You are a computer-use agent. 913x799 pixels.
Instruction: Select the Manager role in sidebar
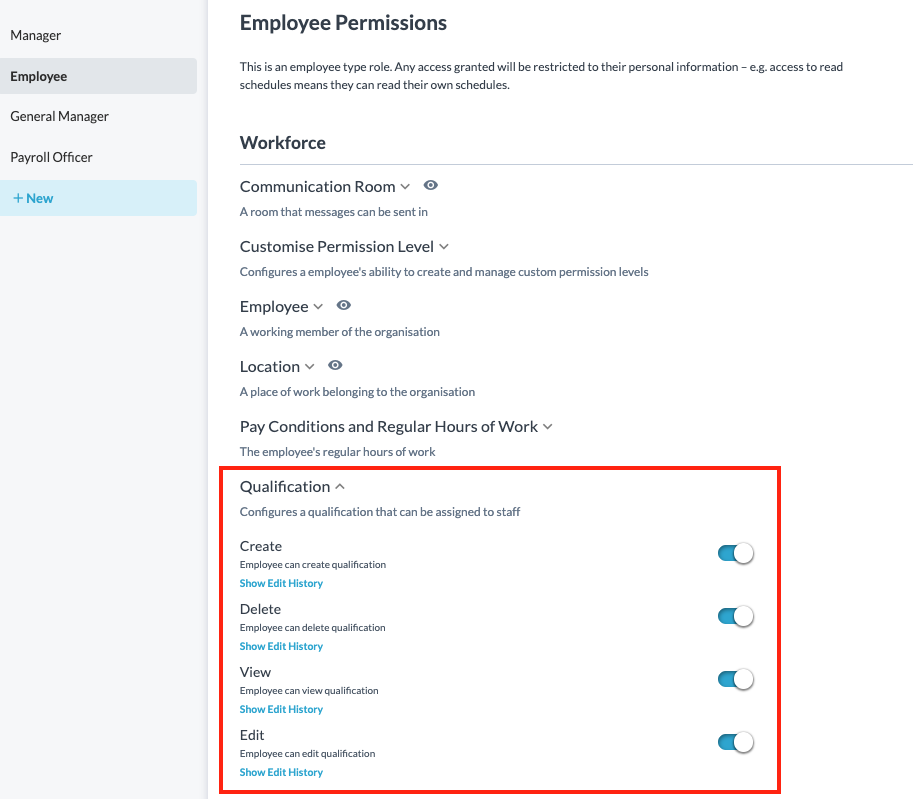(x=36, y=36)
